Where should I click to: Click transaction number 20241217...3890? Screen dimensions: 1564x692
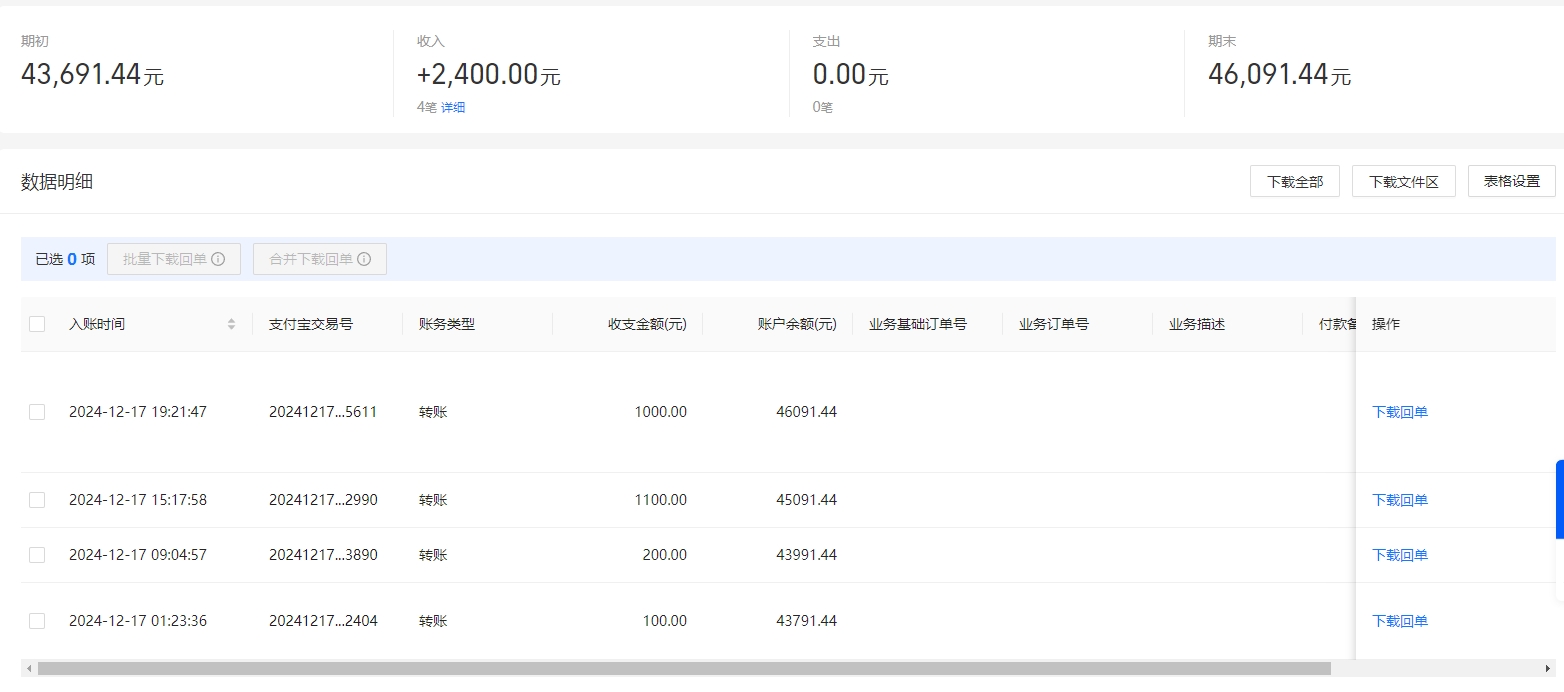point(323,555)
